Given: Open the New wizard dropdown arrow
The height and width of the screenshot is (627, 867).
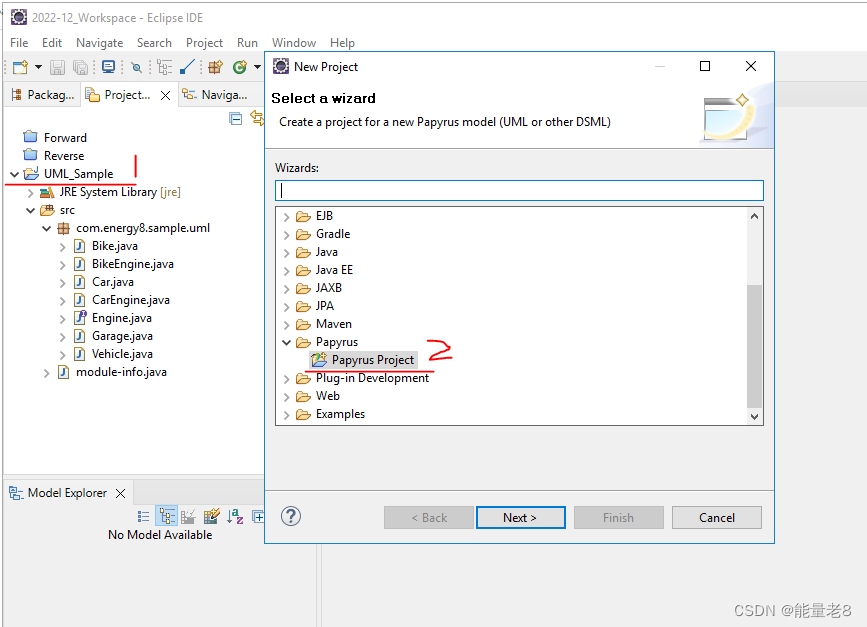Looking at the screenshot, I should click(x=38, y=67).
